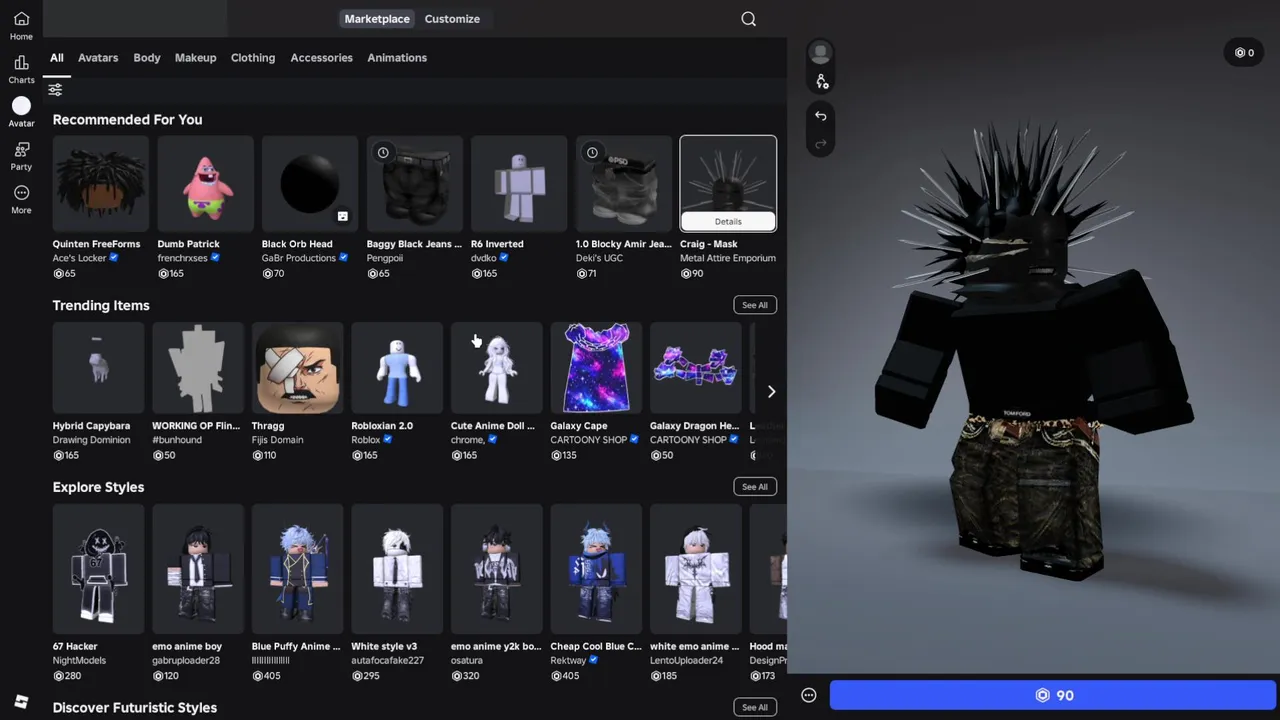Select the Dumb Patrick thumbnail
Image resolution: width=1280 pixels, height=720 pixels.
tap(205, 184)
